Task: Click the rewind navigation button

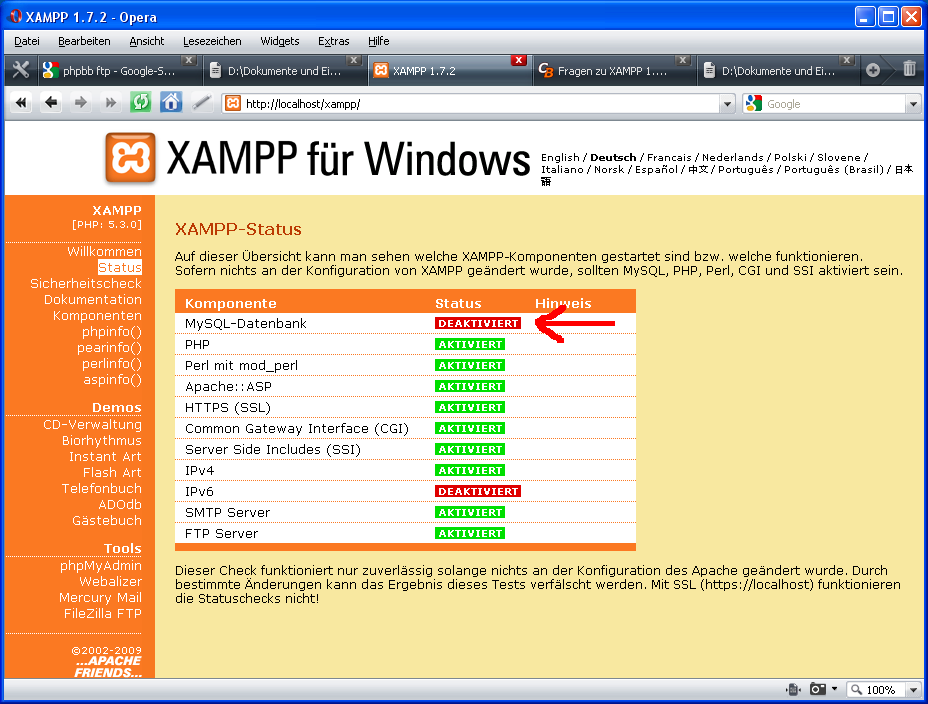Action: tap(21, 103)
